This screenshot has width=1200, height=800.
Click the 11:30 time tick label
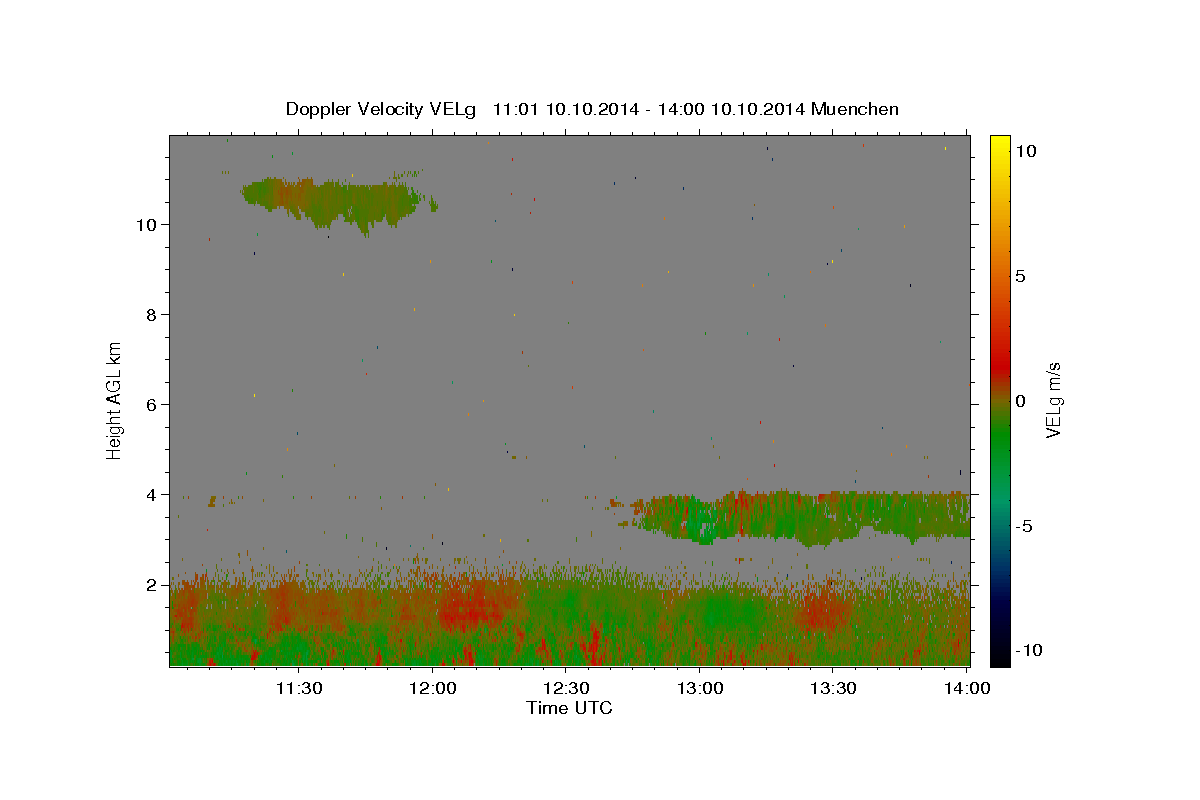[298, 688]
